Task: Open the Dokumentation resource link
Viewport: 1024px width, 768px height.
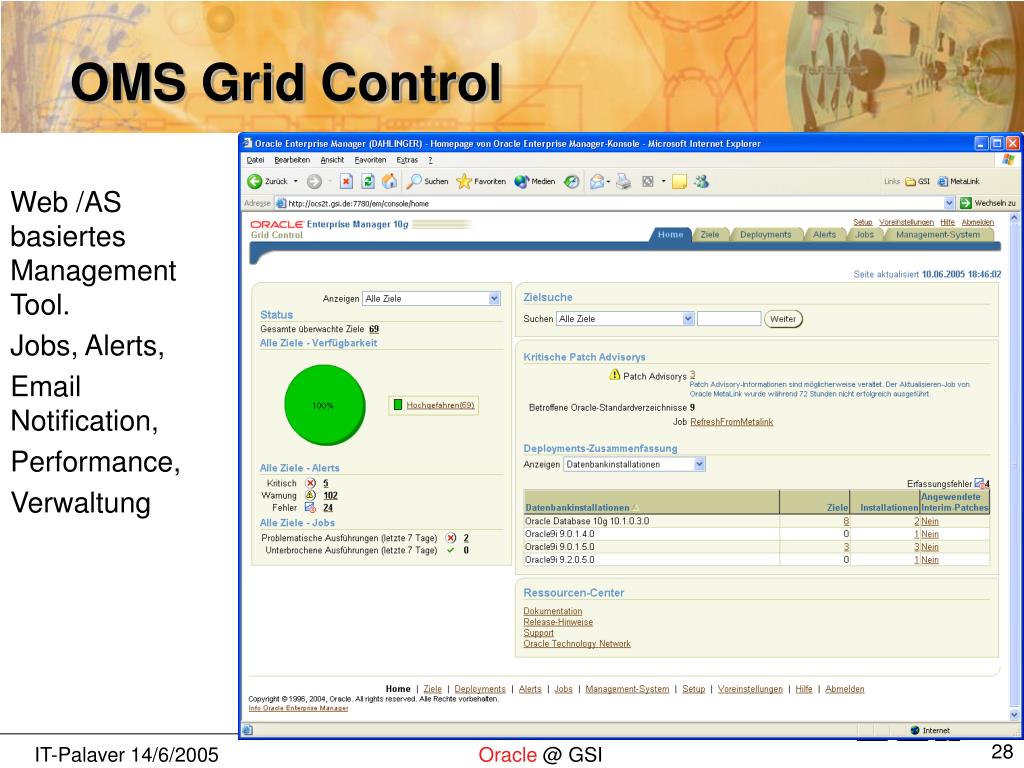Action: [x=552, y=611]
